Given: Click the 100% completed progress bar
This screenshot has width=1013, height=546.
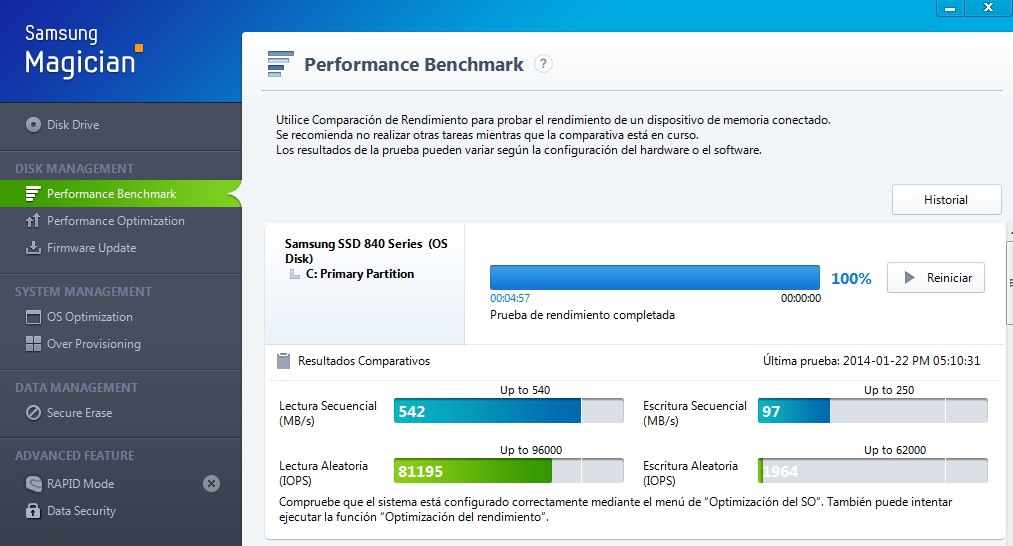Looking at the screenshot, I should pyautogui.click(x=654, y=278).
